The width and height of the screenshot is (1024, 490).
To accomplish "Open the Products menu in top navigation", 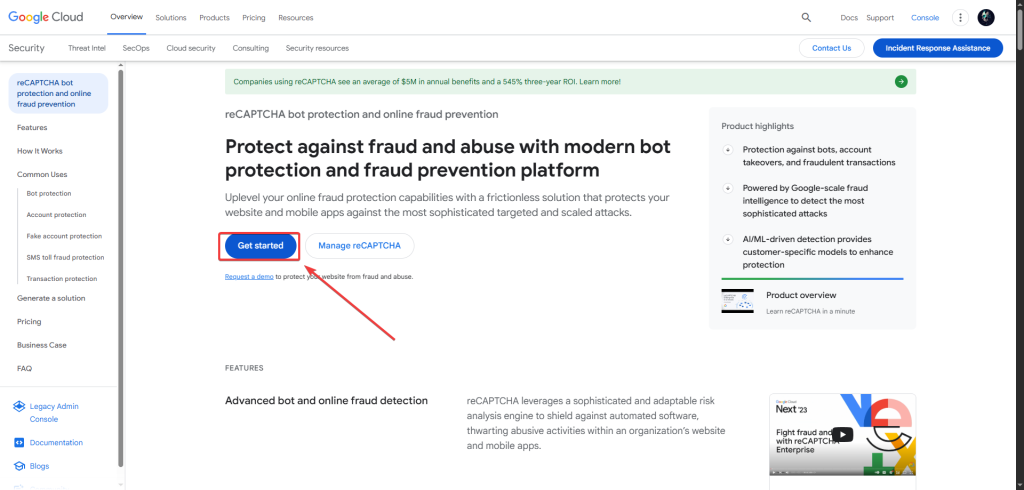I will pos(214,18).
